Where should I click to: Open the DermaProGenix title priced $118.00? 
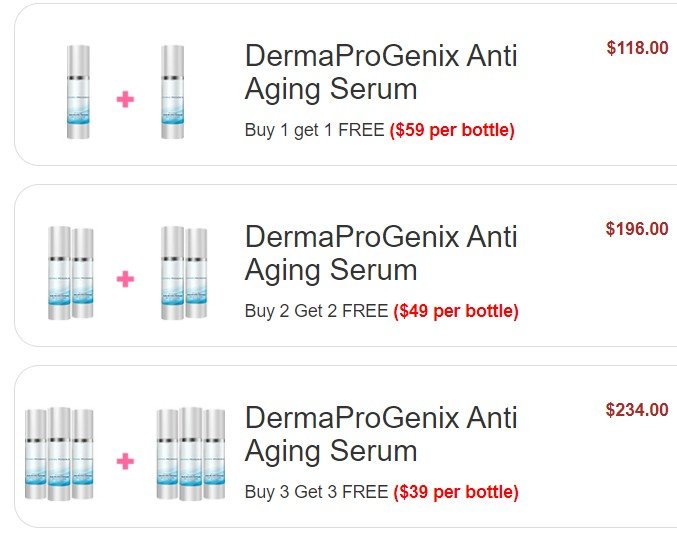(x=381, y=72)
